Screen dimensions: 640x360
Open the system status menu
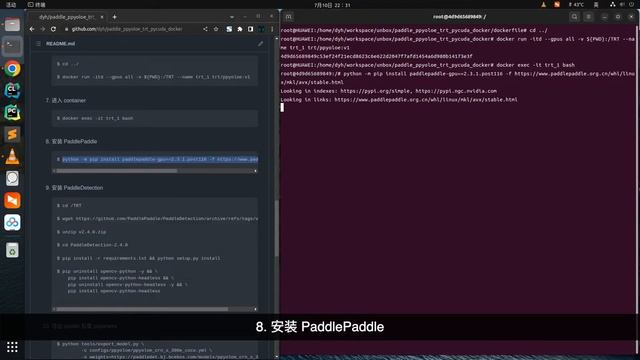tap(623, 4)
